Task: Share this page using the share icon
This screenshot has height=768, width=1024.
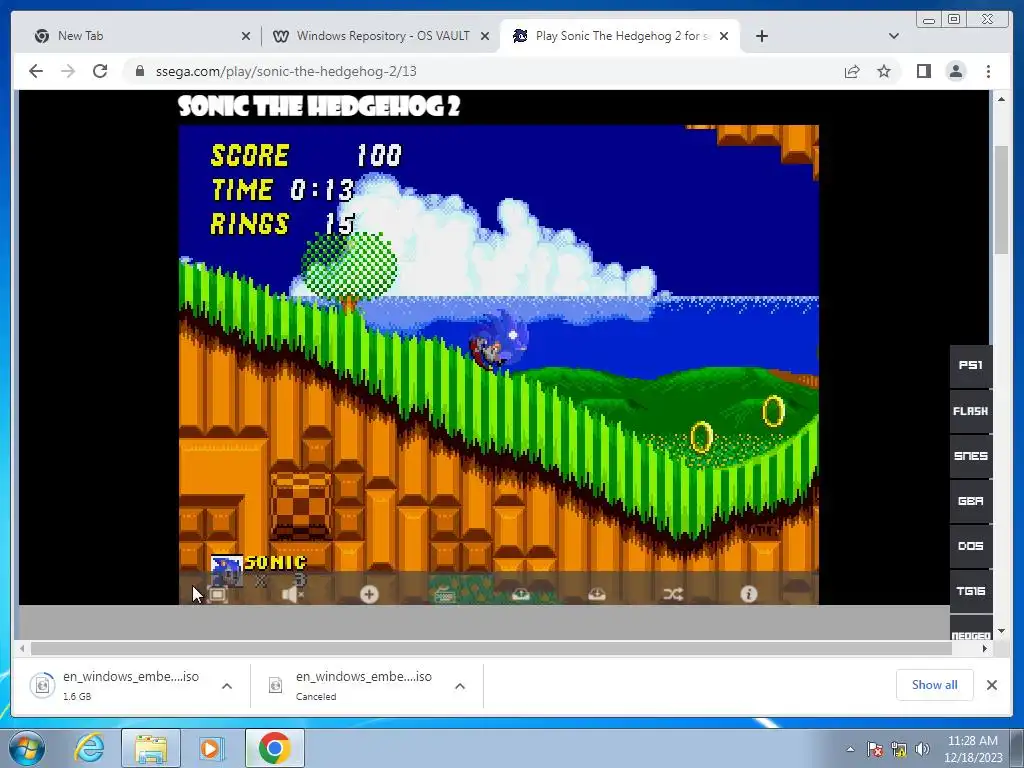Action: [x=852, y=71]
